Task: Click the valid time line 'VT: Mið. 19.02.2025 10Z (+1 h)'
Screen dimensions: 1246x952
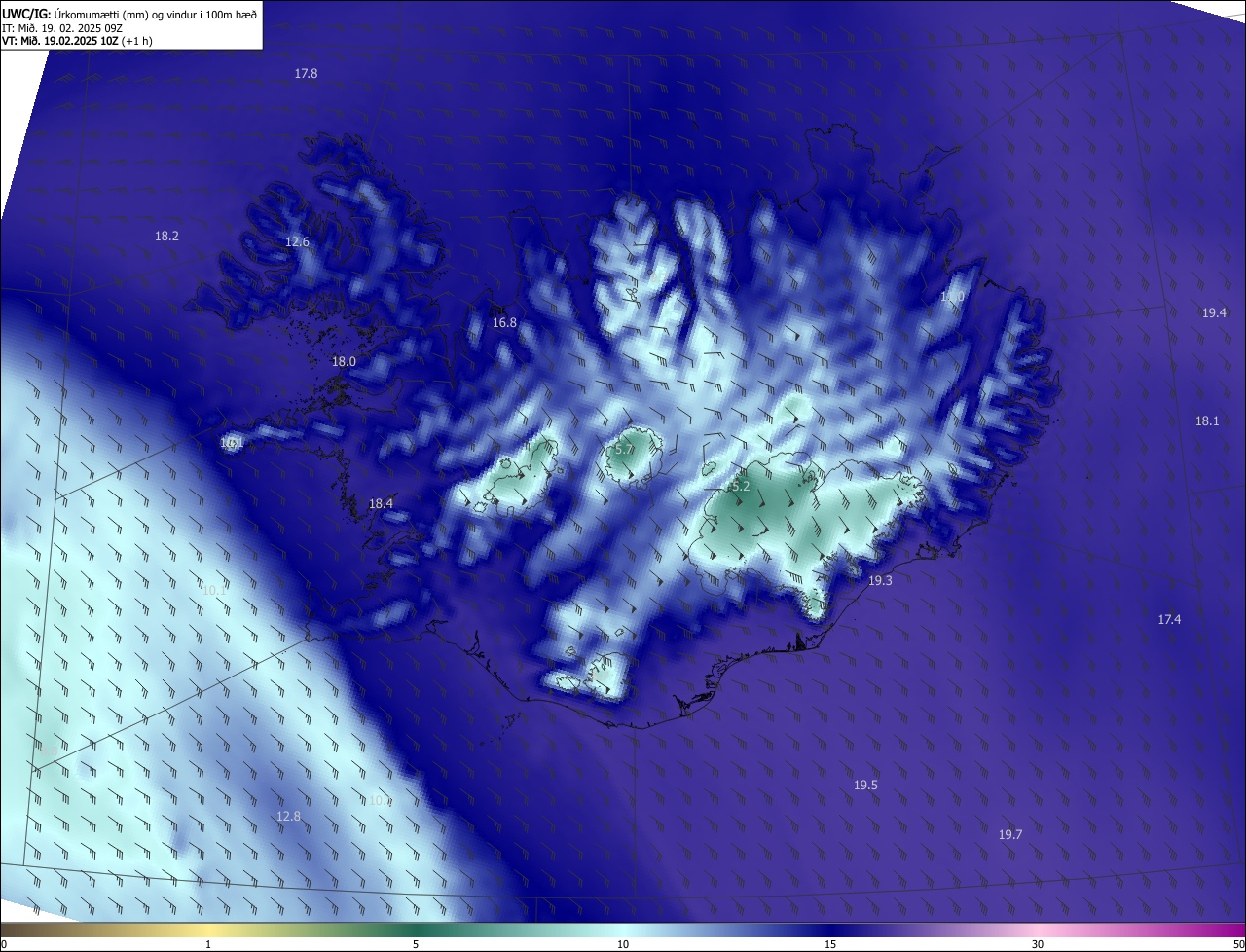Action: [77, 41]
